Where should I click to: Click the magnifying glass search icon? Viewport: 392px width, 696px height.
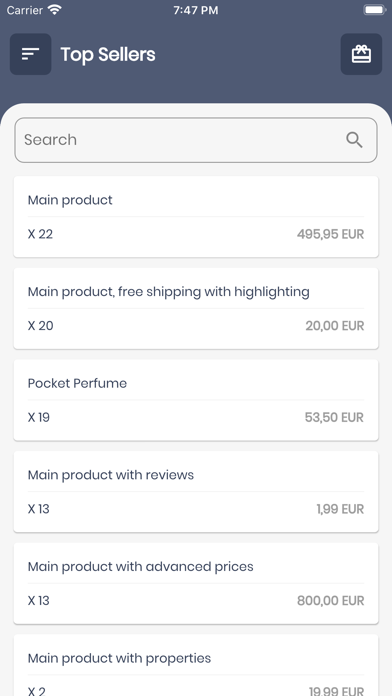(354, 140)
